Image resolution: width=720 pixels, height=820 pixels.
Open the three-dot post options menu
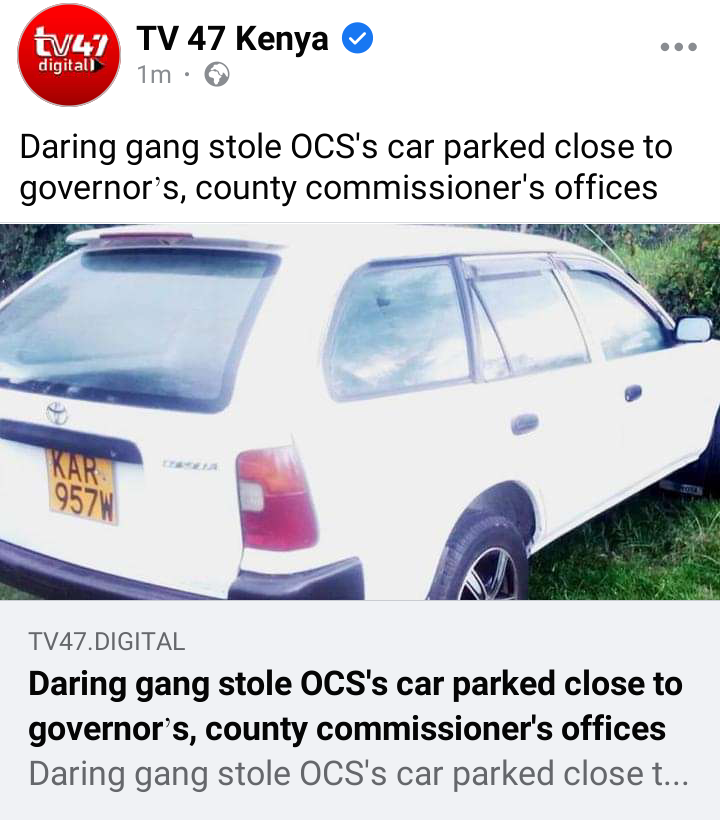pos(678,47)
